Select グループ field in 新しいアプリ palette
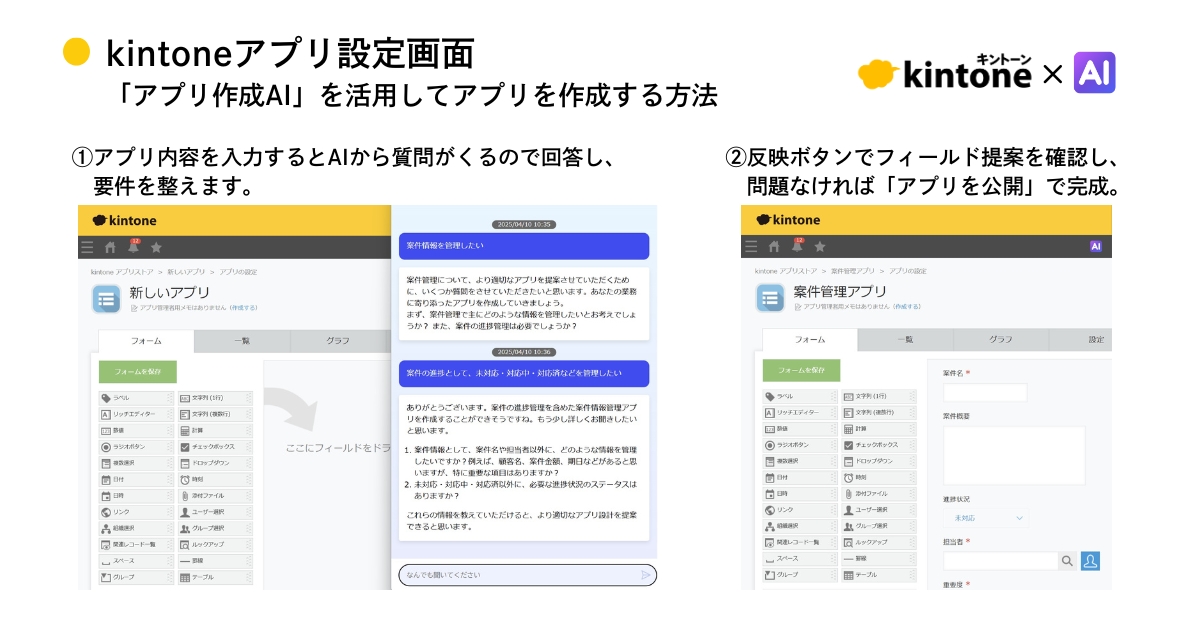This screenshot has height=630, width=1200. click(136, 576)
